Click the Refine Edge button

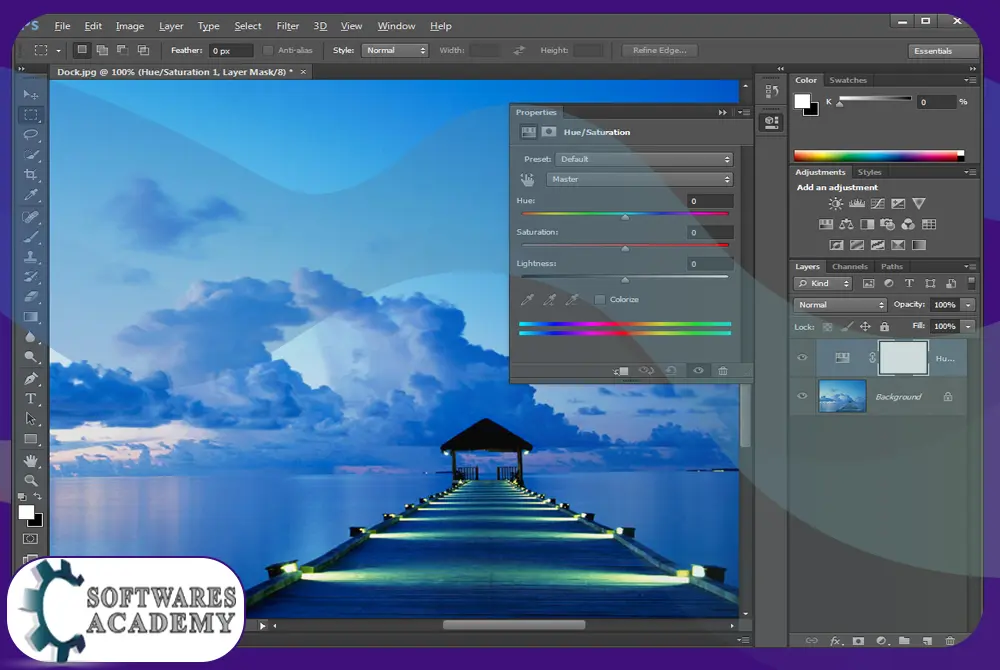click(x=659, y=50)
